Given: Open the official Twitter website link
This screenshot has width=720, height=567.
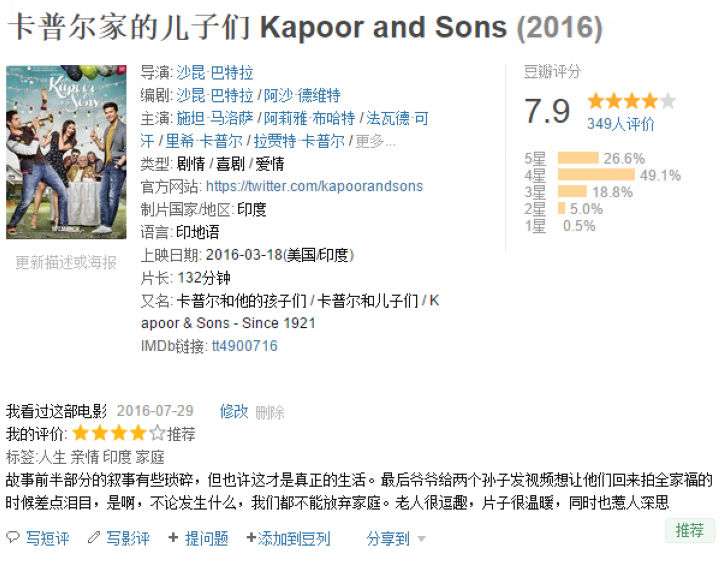Looking at the screenshot, I should coord(314,186).
